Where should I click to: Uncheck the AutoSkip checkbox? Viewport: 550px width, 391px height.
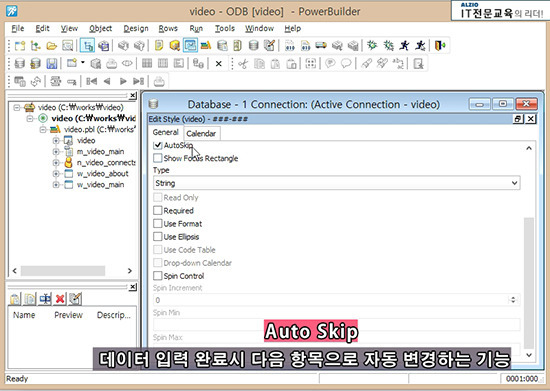[x=157, y=145]
